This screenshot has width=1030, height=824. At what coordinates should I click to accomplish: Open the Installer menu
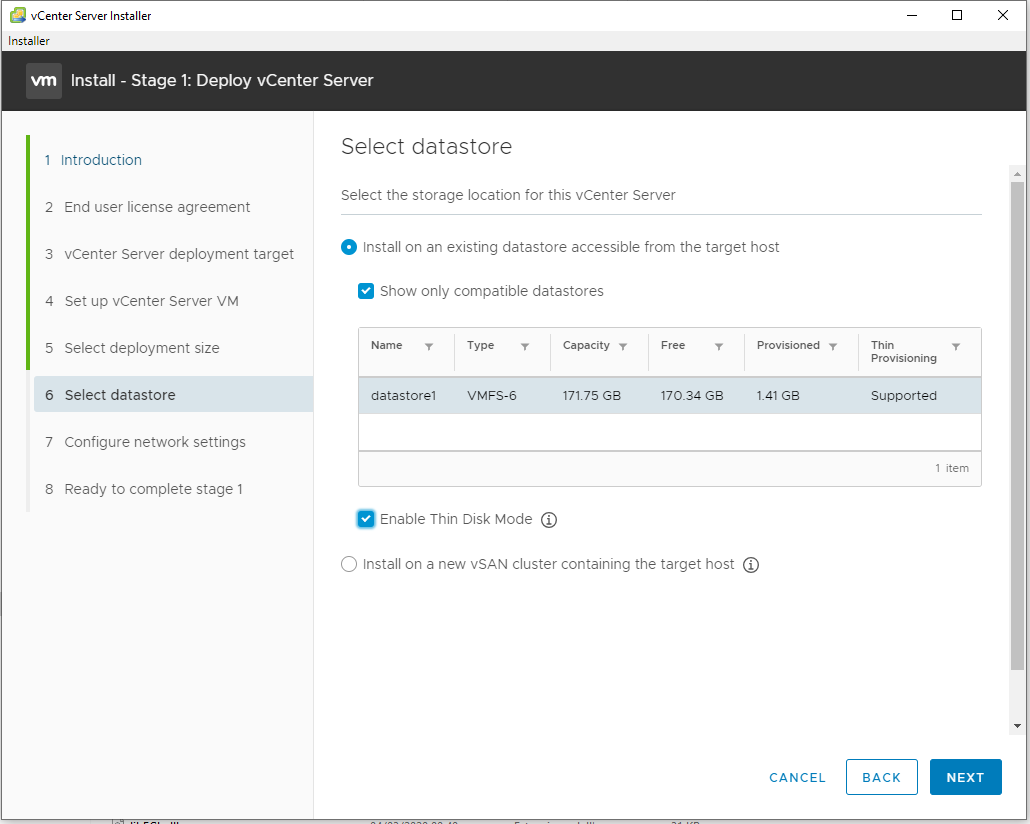[29, 41]
